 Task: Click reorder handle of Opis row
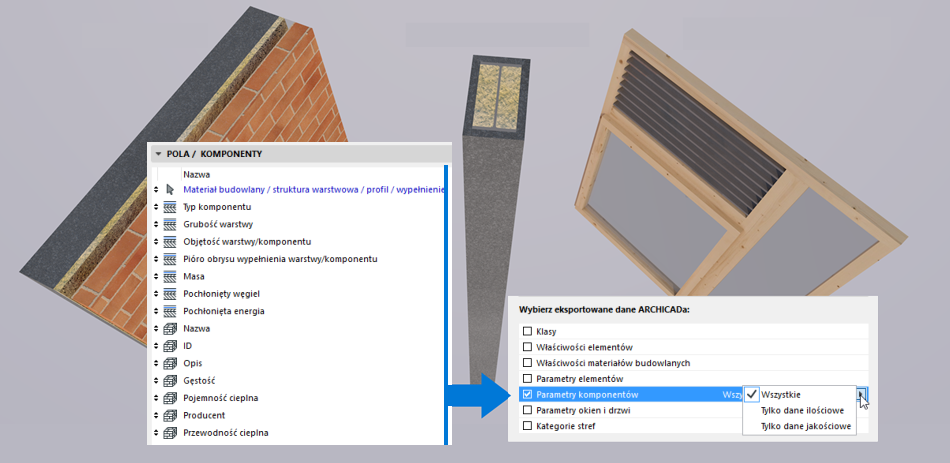tap(156, 364)
